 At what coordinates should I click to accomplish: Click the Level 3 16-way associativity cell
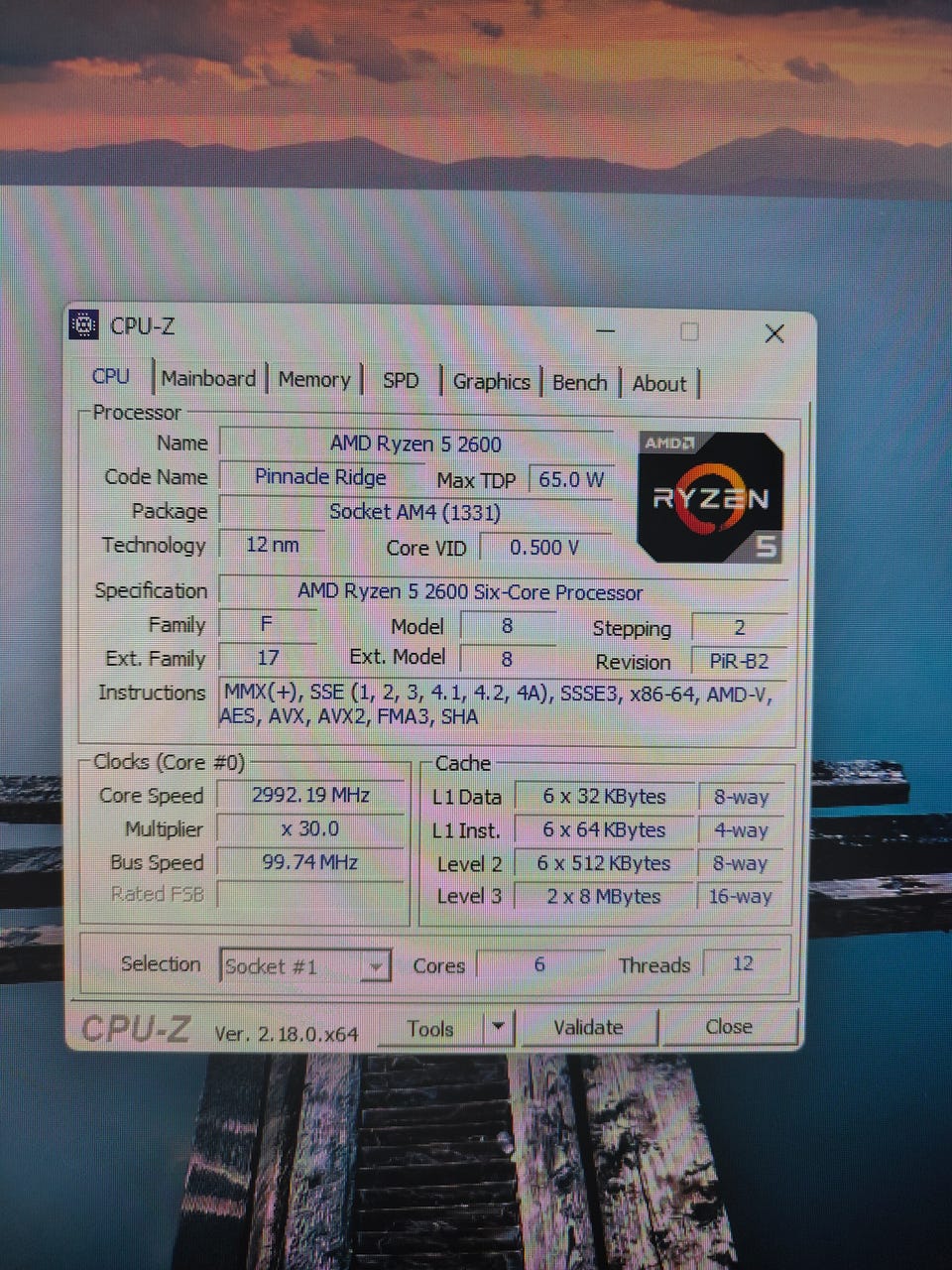741,897
